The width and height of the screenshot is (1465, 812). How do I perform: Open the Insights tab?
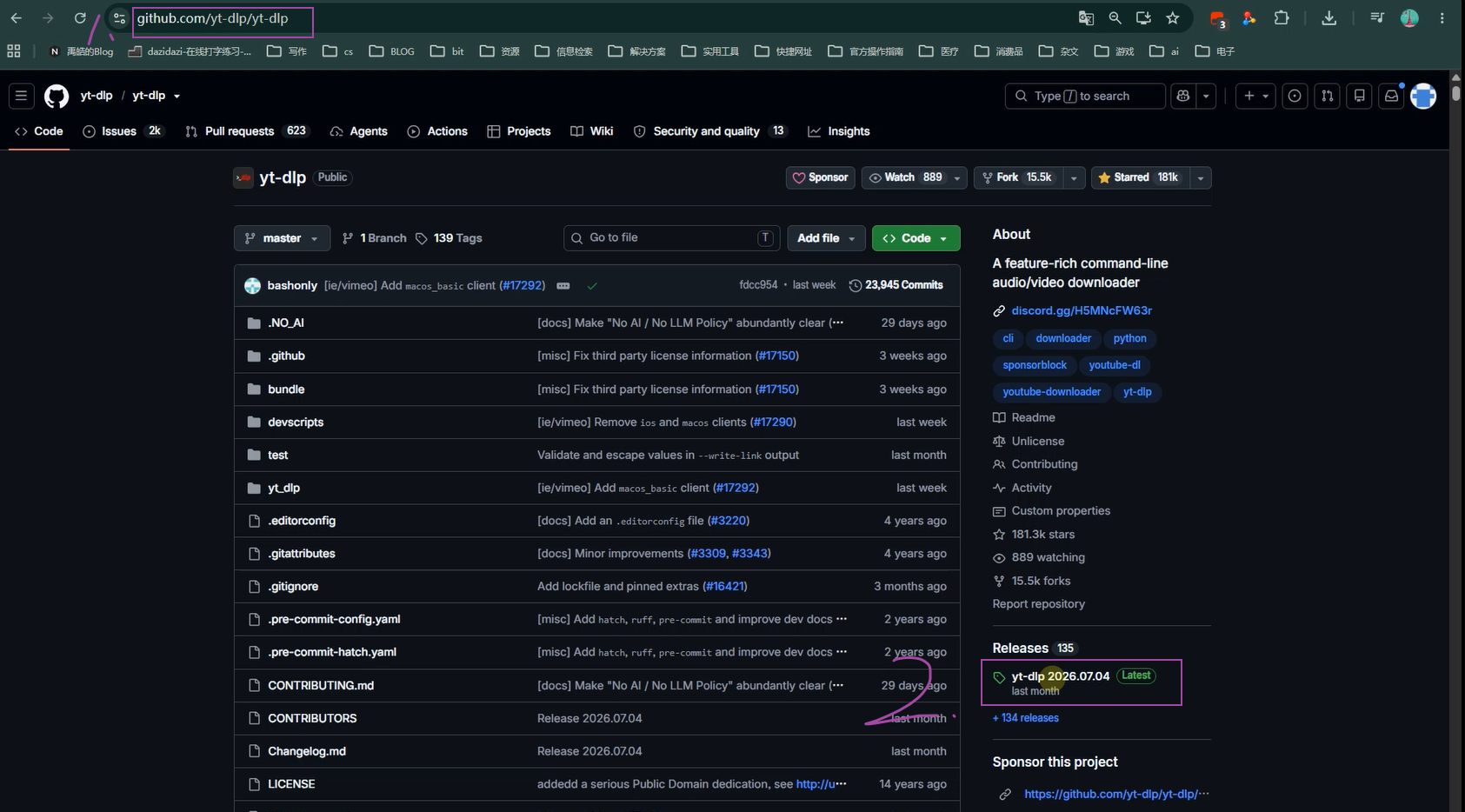coord(839,131)
